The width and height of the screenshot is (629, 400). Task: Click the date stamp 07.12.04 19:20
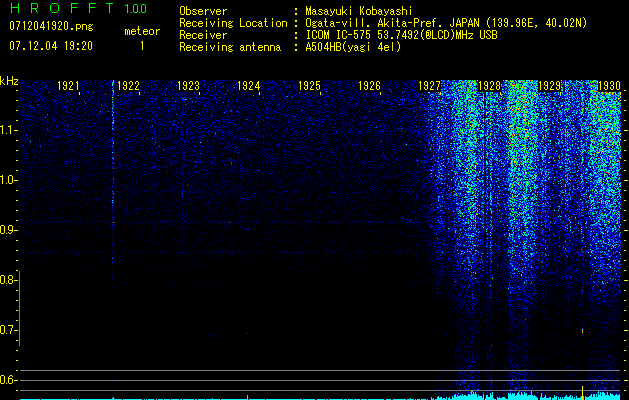point(51,46)
